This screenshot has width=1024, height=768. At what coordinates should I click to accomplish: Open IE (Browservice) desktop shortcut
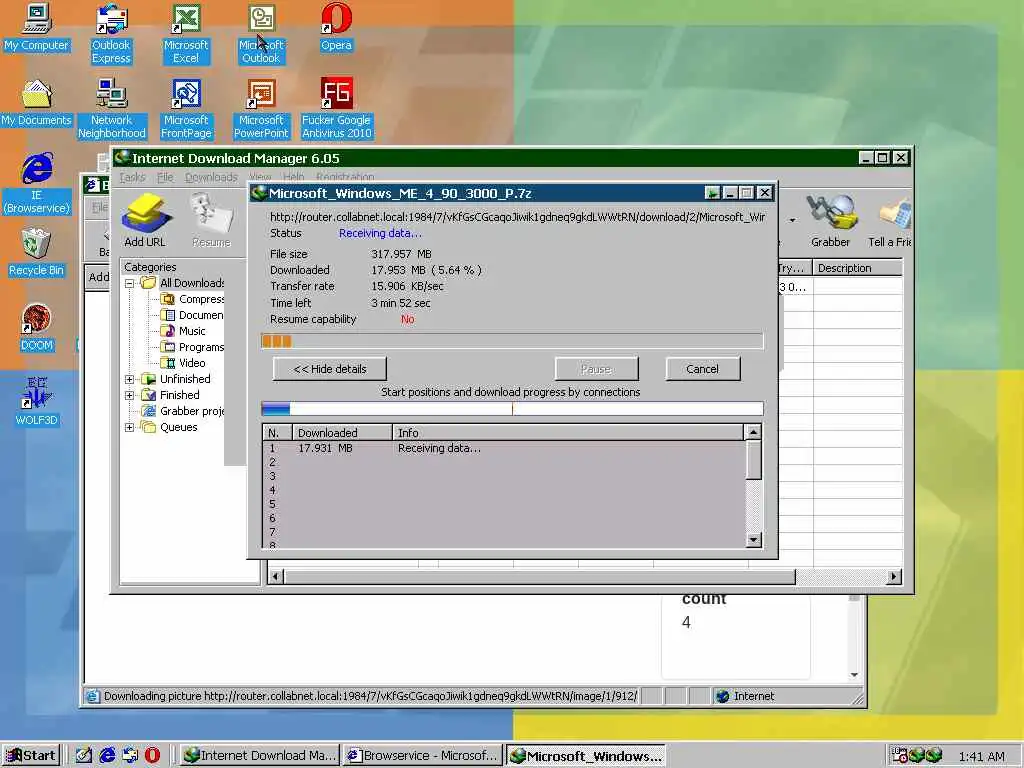37,184
